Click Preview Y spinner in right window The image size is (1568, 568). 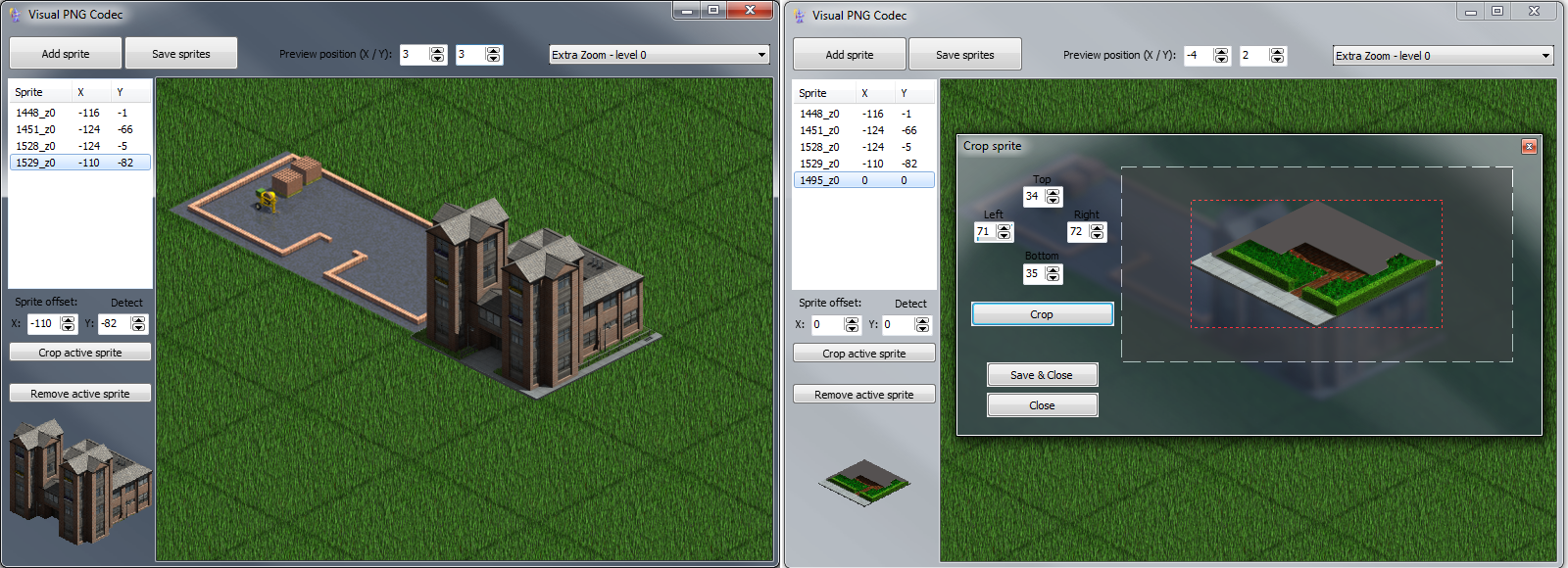pos(1278,56)
